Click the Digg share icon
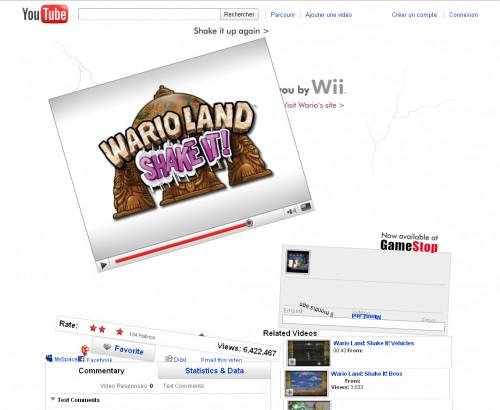Image resolution: width=500 pixels, height=410 pixels. (169, 359)
